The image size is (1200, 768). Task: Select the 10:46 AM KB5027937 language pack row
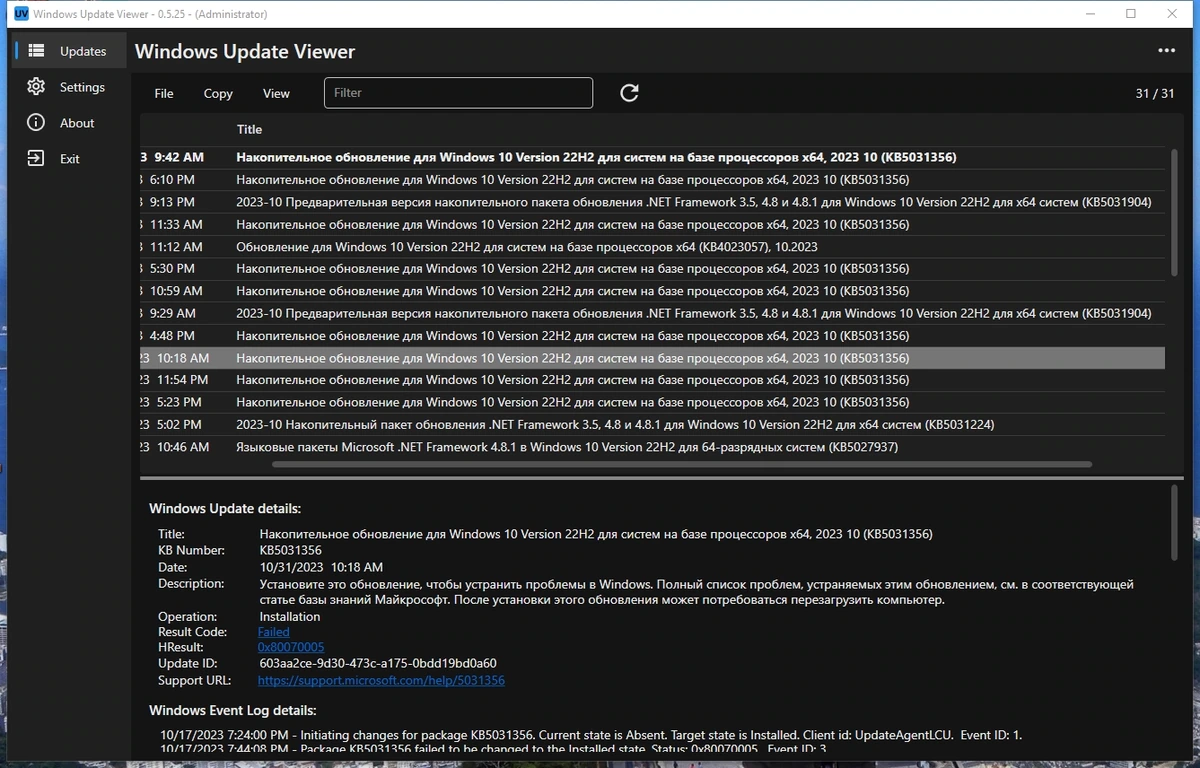click(652, 447)
